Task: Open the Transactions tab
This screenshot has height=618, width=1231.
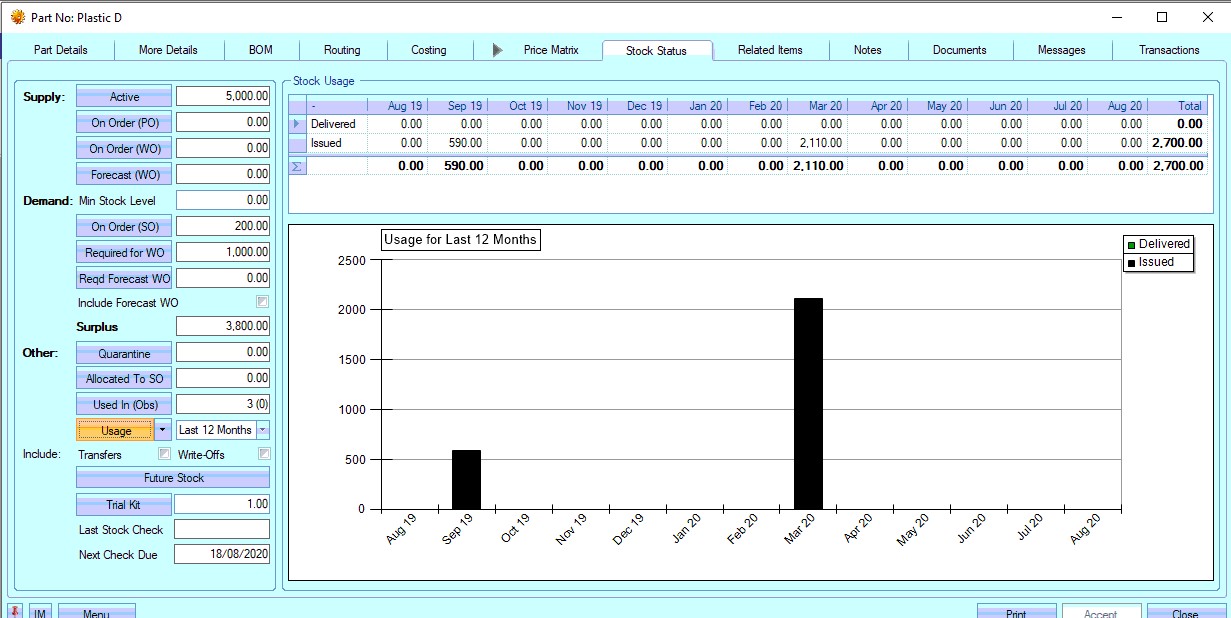Action: [x=1168, y=50]
